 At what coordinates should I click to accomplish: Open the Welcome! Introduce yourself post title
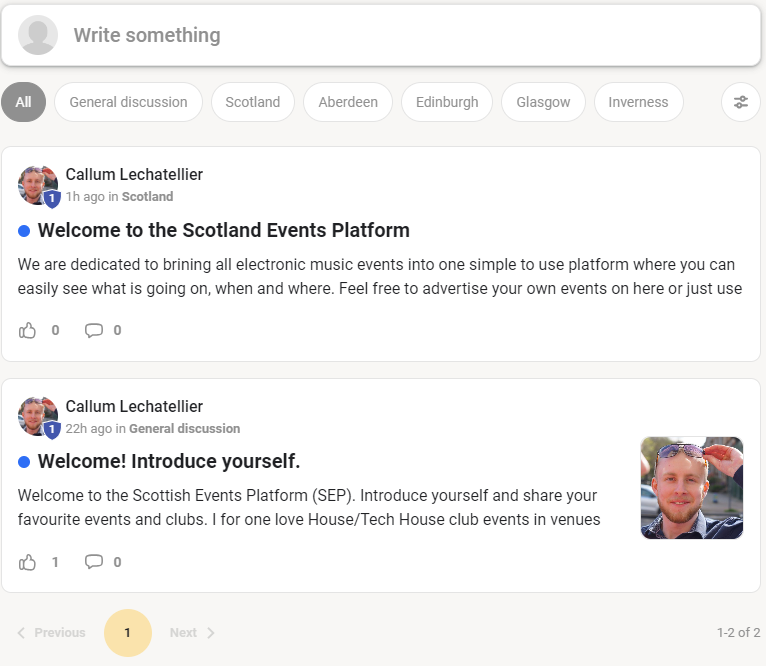[x=168, y=462]
